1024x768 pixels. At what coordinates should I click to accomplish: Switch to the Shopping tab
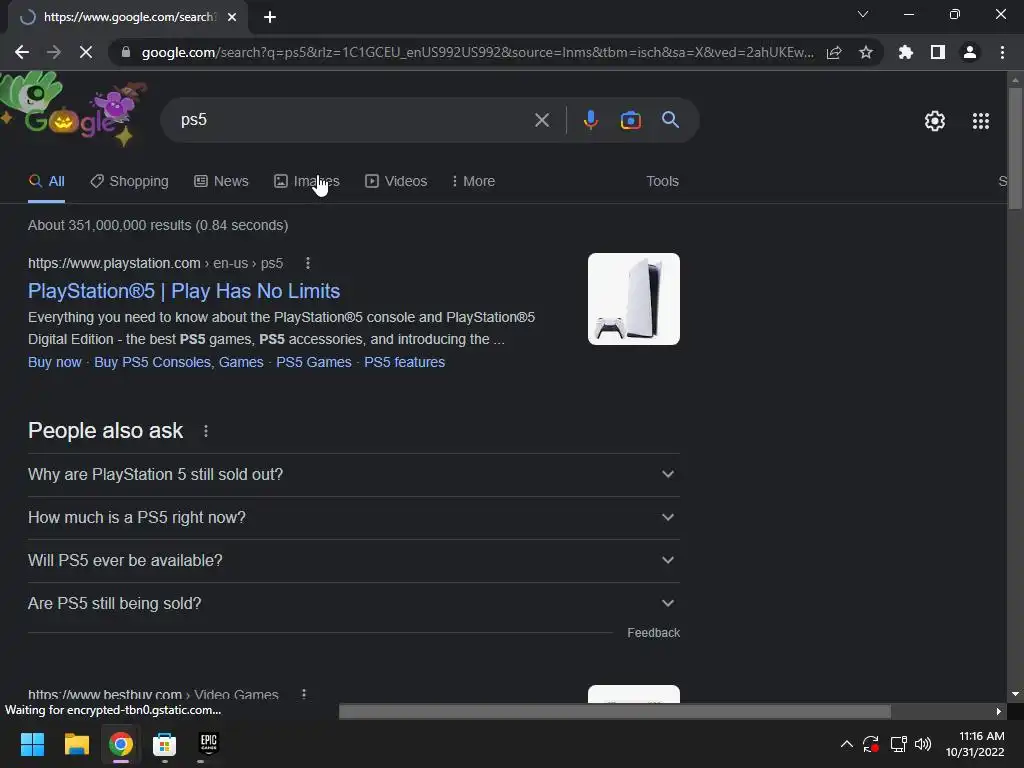(x=129, y=181)
